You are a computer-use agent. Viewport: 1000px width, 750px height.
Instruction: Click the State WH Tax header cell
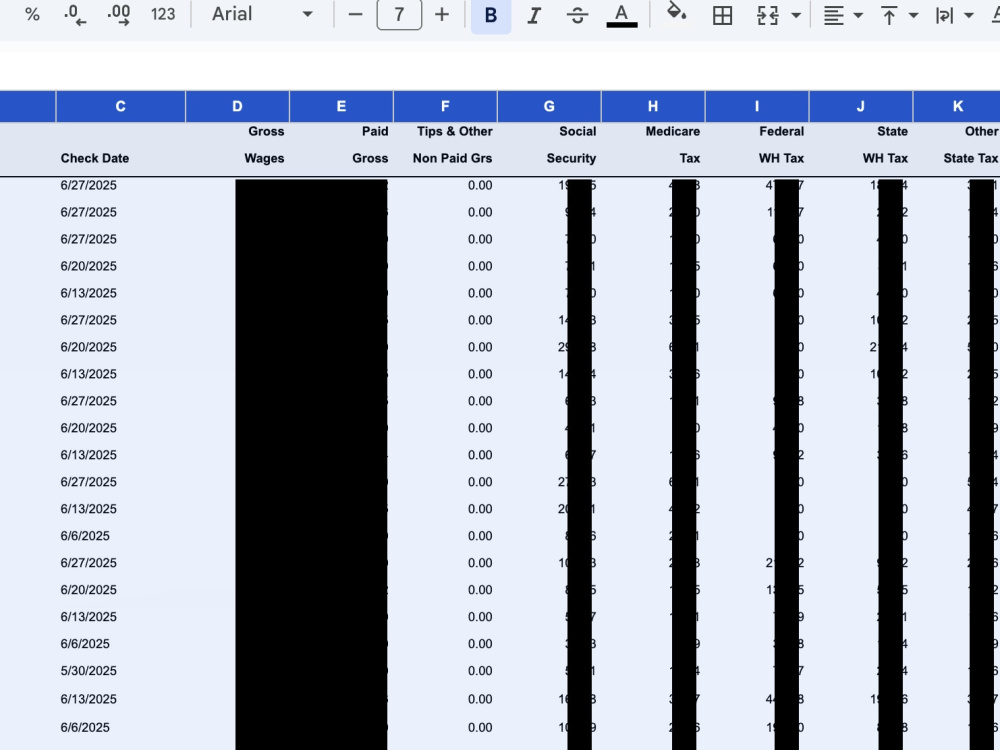pos(861,149)
